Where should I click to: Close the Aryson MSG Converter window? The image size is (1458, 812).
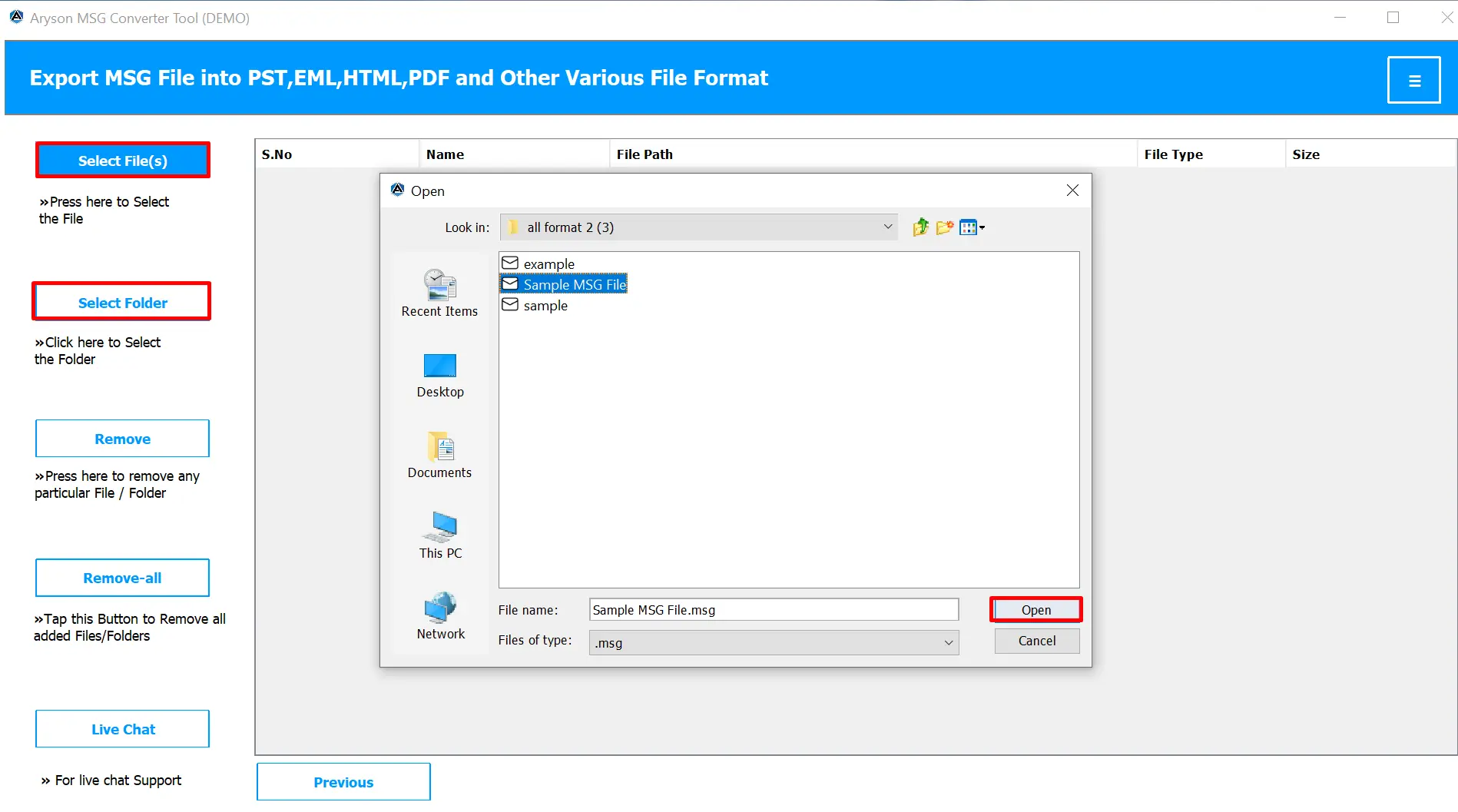pos(1446,17)
